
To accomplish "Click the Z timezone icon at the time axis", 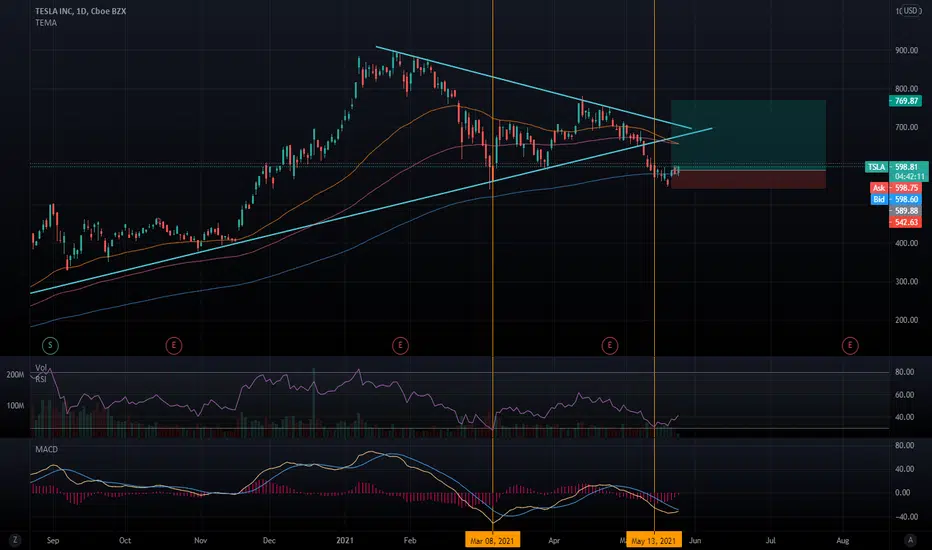I will pyautogui.click(x=15, y=540).
